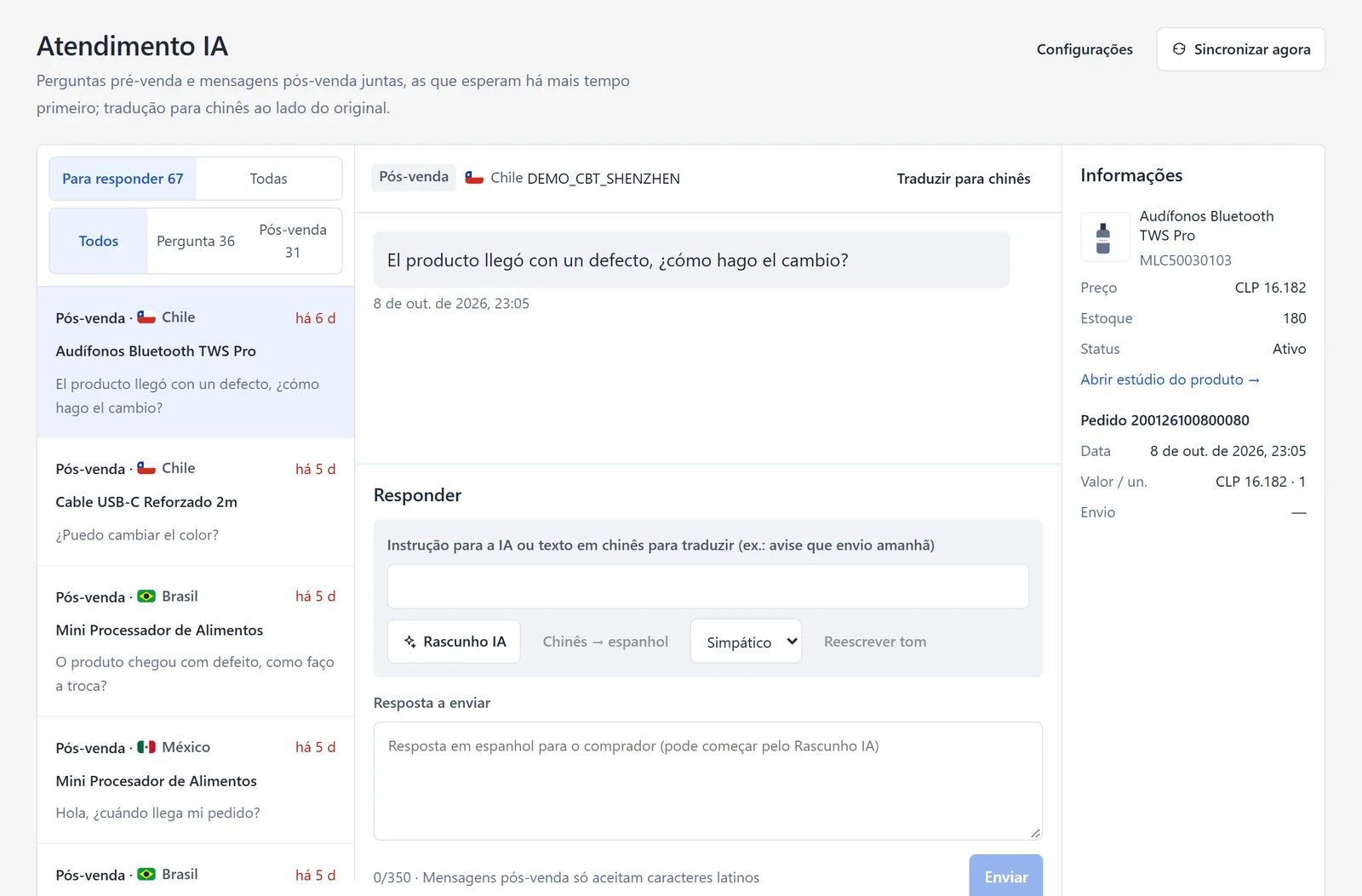1362x896 pixels.
Task: Click Reescrever tom
Action: pyautogui.click(x=875, y=642)
